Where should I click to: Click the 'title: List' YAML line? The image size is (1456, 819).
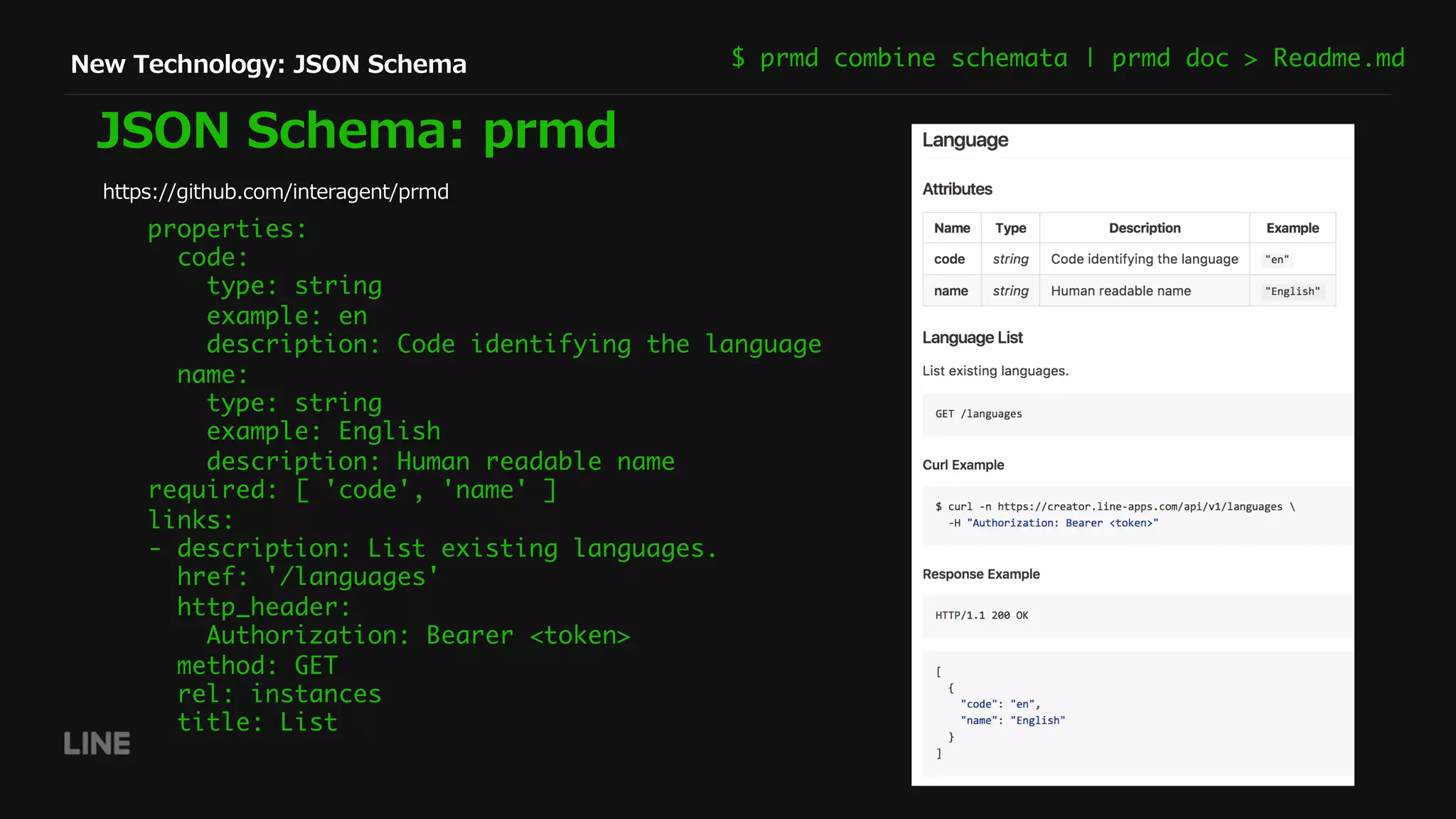tap(257, 722)
